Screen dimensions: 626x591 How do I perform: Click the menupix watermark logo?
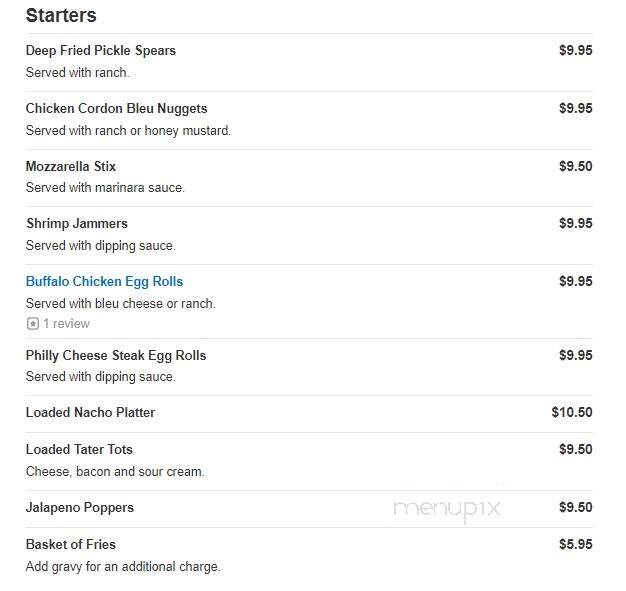coord(447,509)
